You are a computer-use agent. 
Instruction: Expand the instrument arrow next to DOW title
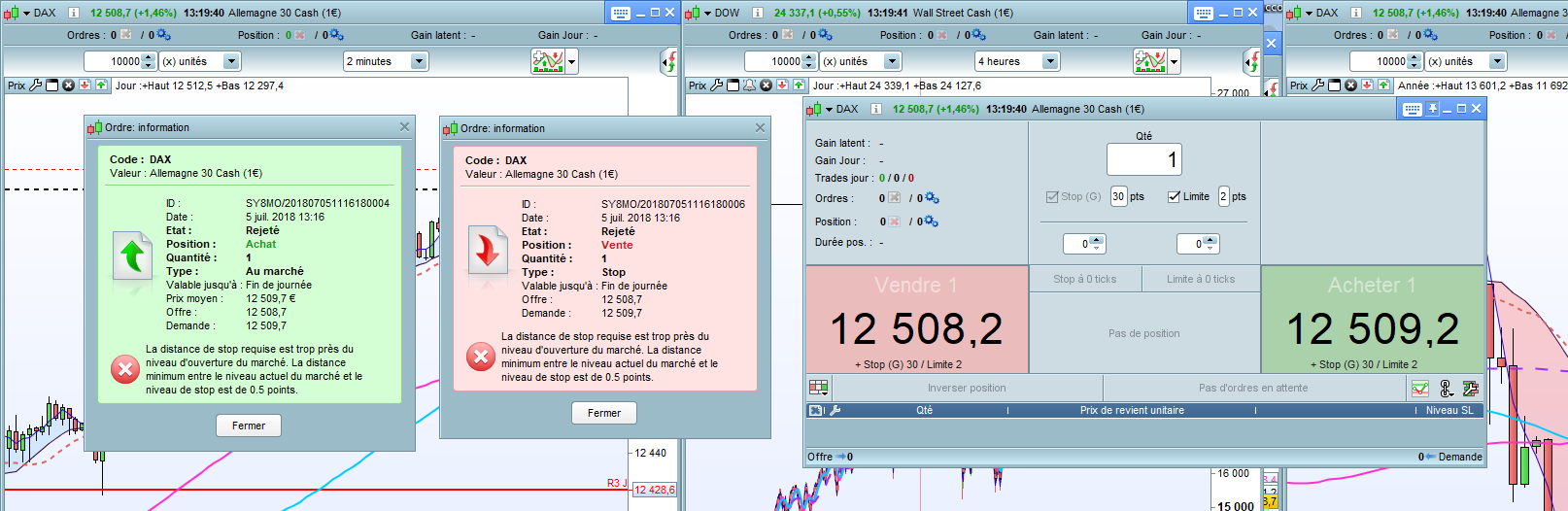point(707,13)
